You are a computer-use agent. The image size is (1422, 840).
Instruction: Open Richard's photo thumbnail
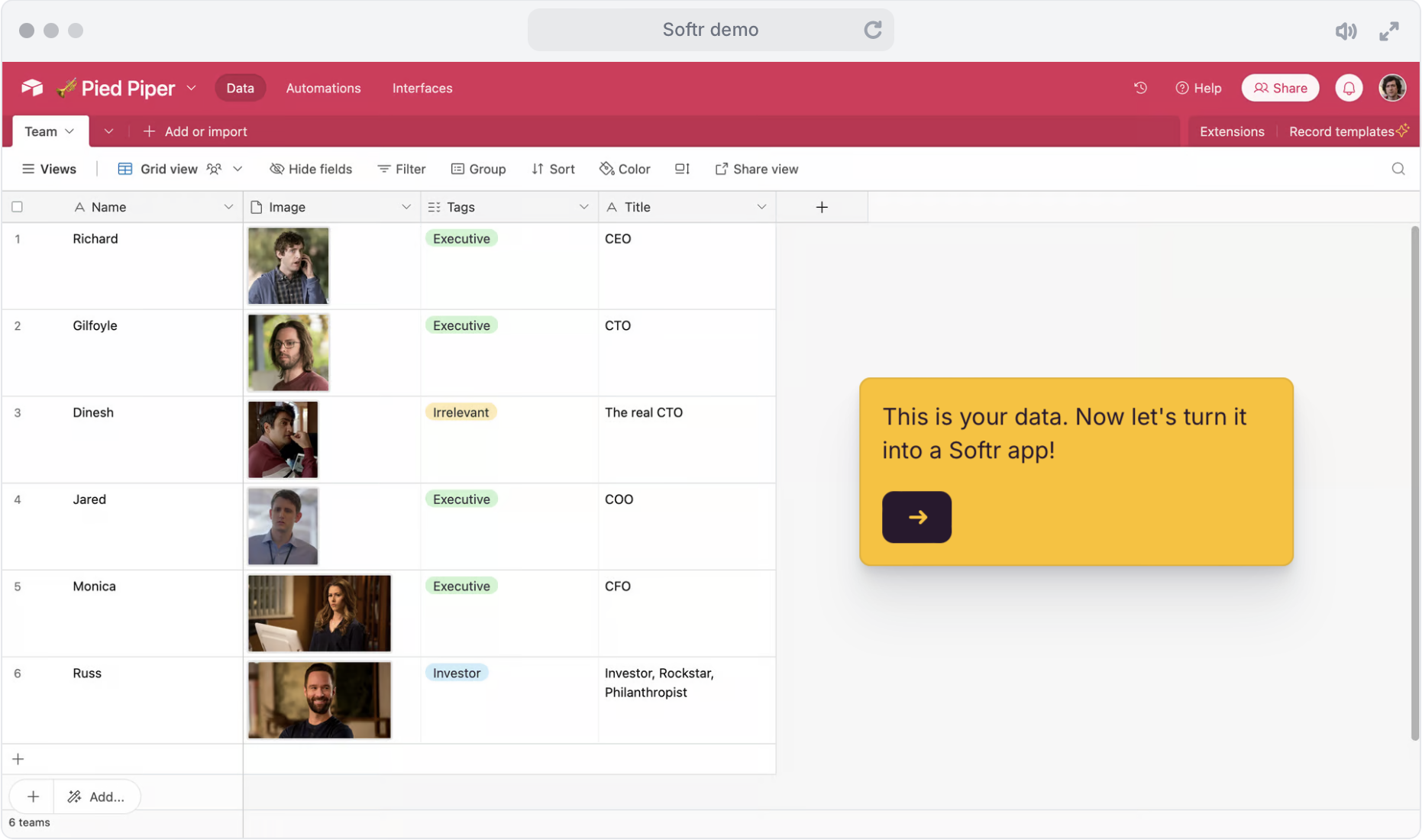(288, 266)
